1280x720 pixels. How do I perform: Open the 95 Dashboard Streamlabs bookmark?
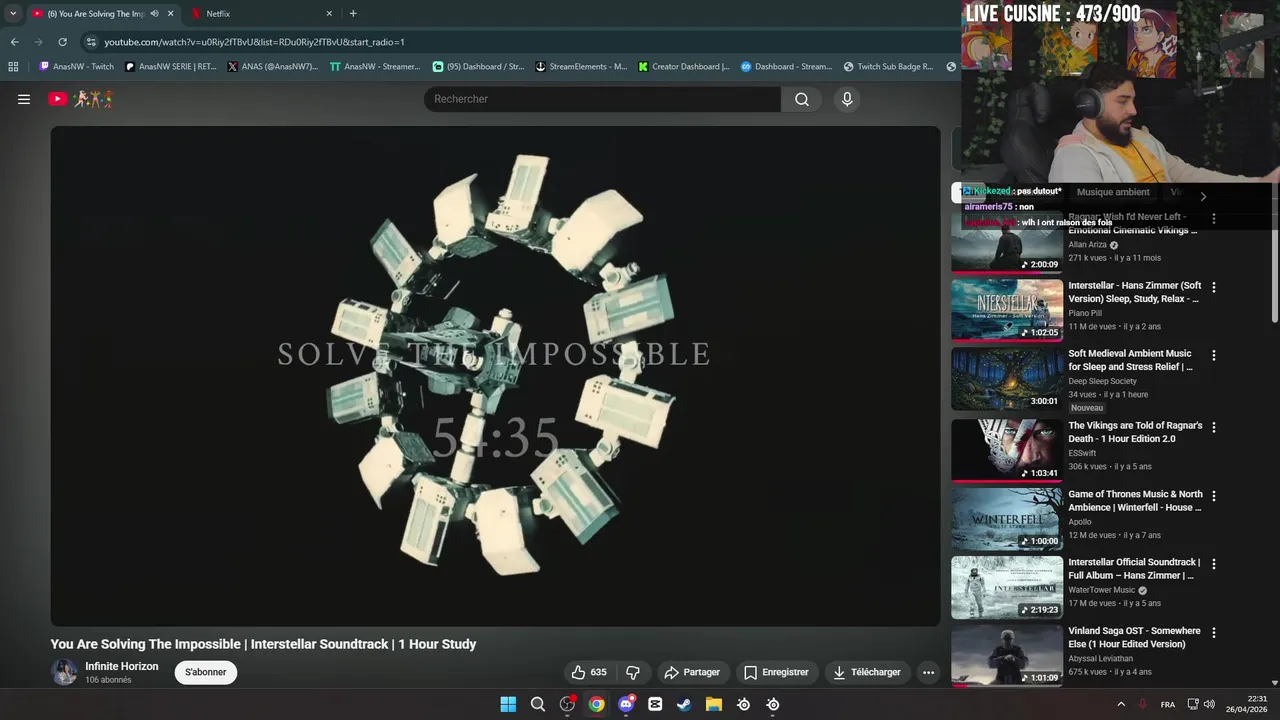click(478, 67)
